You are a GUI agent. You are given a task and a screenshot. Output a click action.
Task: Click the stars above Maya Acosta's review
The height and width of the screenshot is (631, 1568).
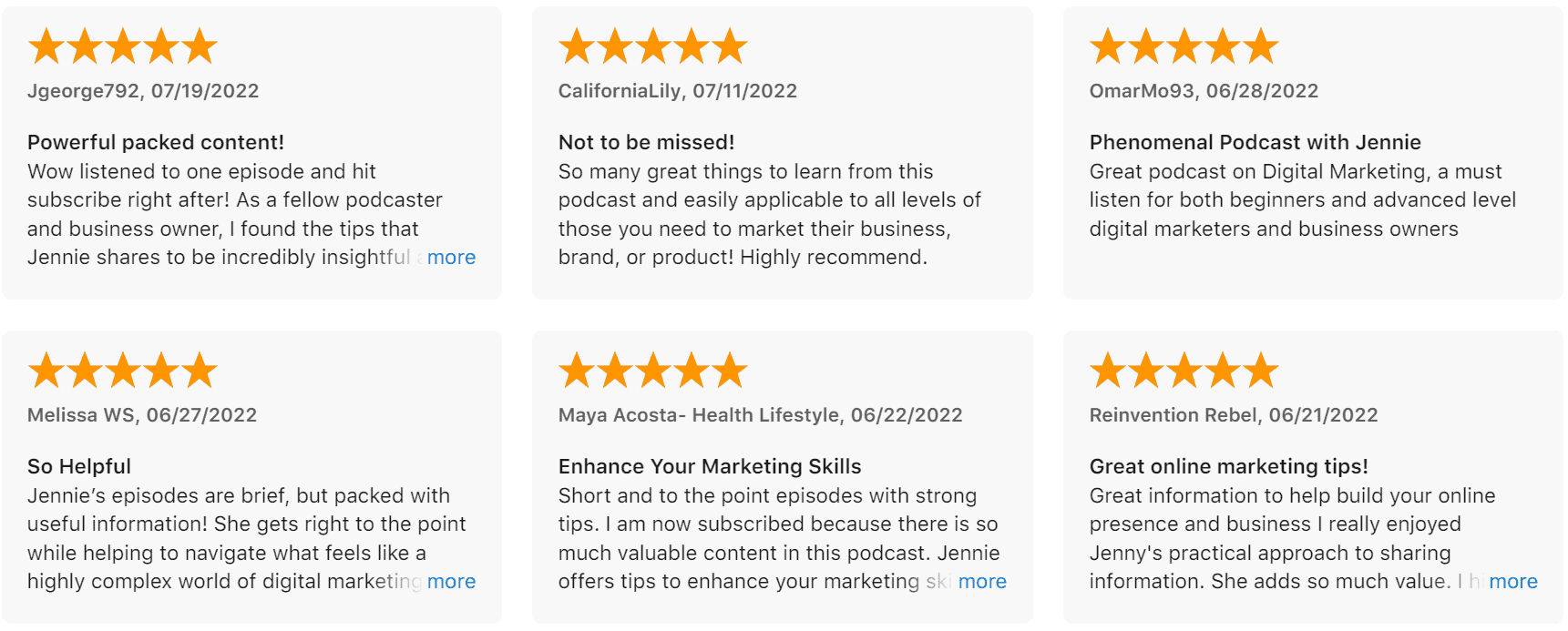(653, 371)
